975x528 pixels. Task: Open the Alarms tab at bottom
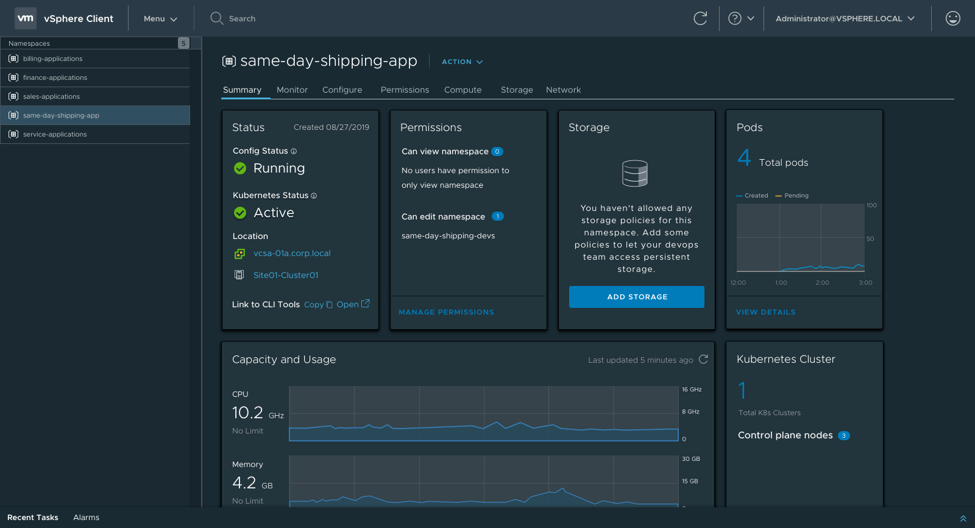pos(86,518)
